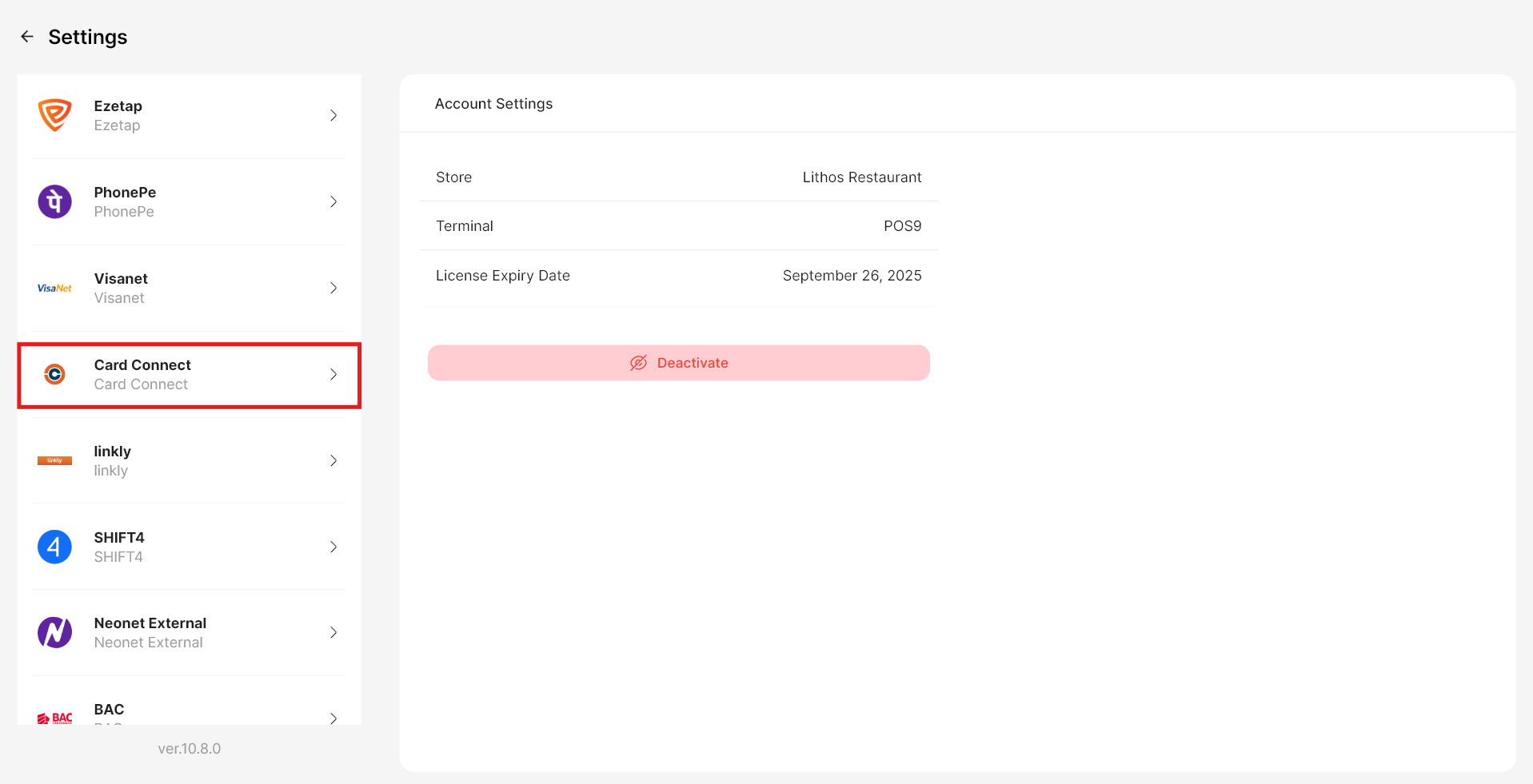Expand the Visanet row chevron
Screen dimensions: 1533x784
[333, 288]
